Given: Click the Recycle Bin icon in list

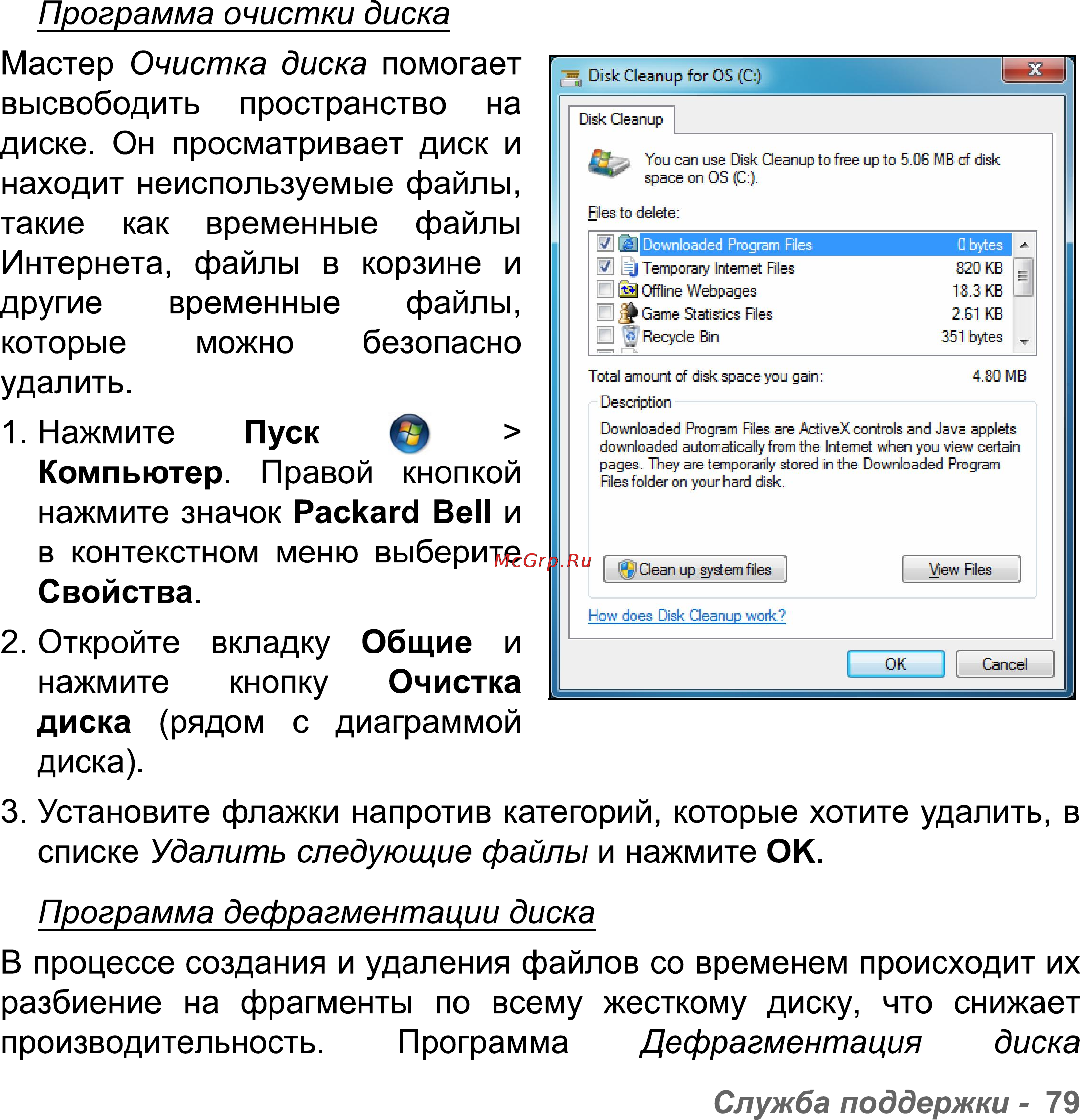Looking at the screenshot, I should pyautogui.click(x=630, y=336).
